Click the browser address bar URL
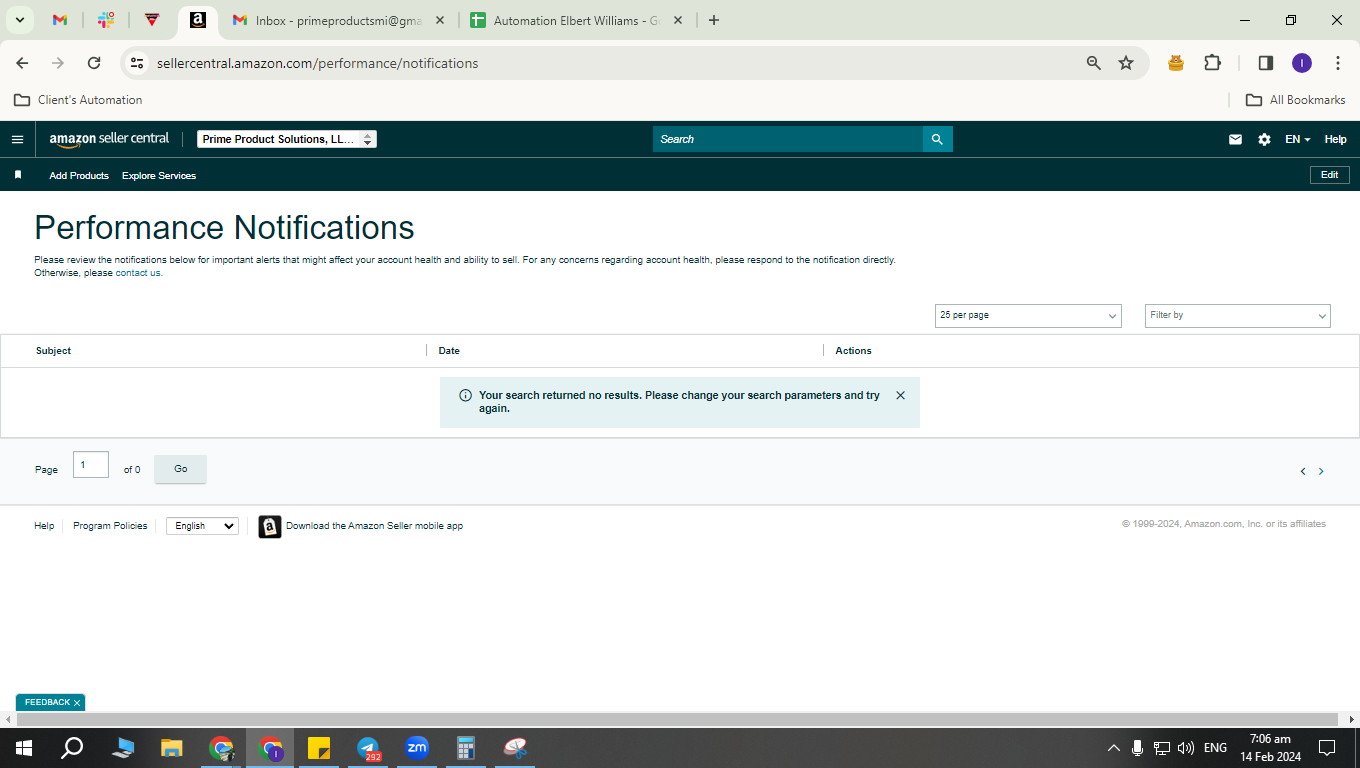The height and width of the screenshot is (768, 1360). (x=317, y=63)
